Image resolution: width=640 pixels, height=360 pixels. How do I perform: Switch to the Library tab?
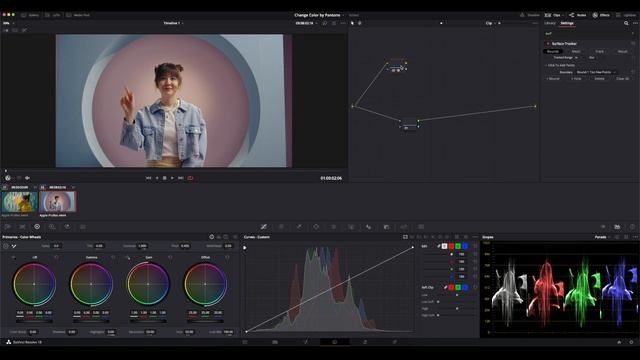click(x=550, y=23)
